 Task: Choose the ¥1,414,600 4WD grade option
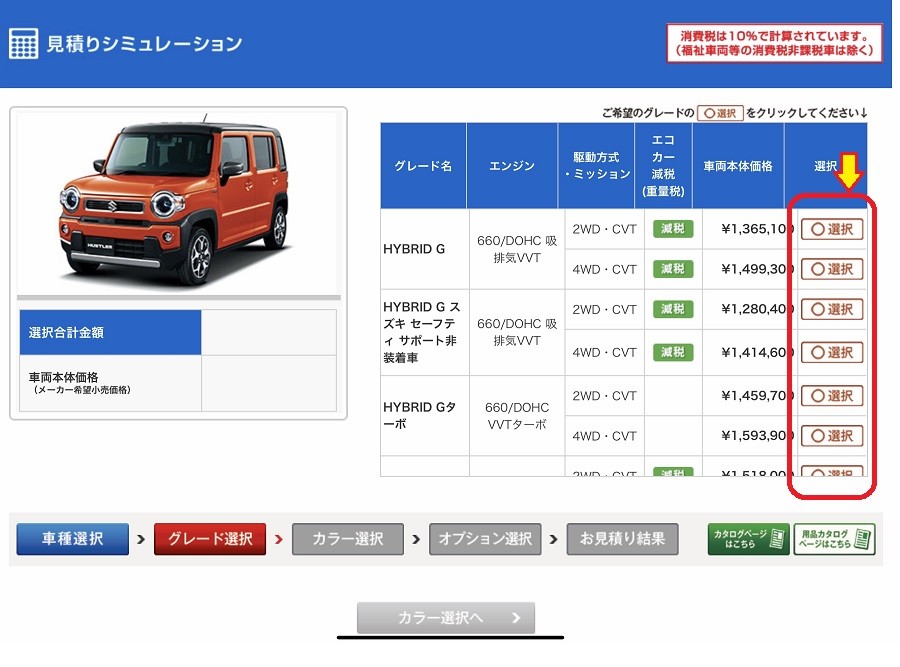[x=832, y=352]
